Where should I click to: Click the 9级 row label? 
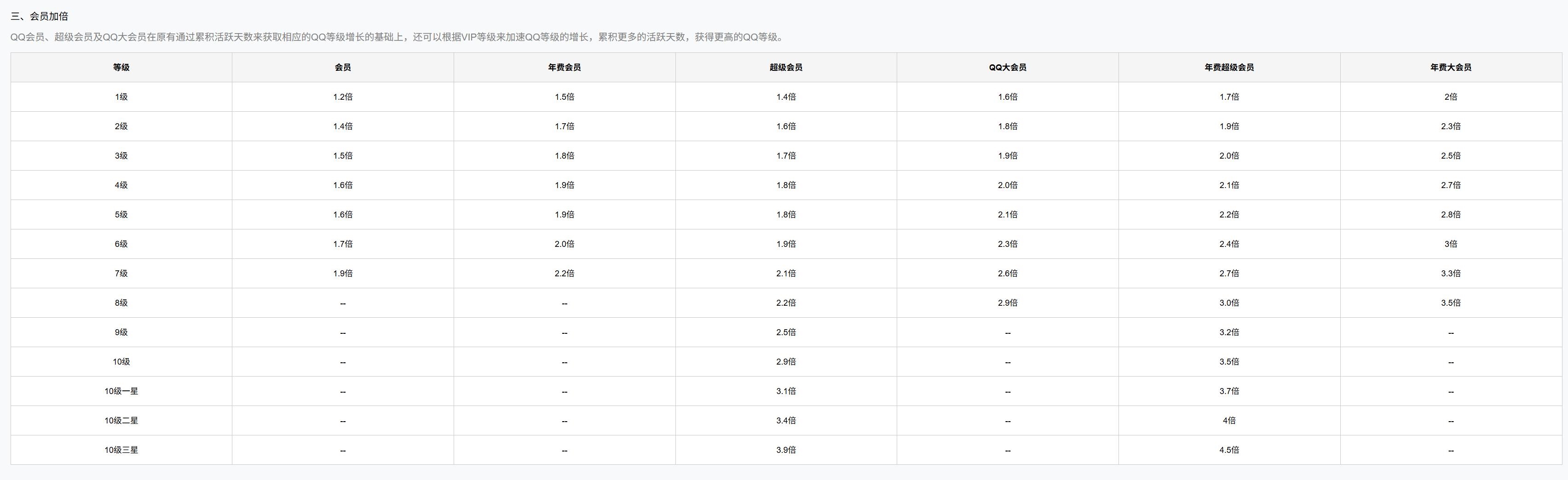[x=121, y=332]
